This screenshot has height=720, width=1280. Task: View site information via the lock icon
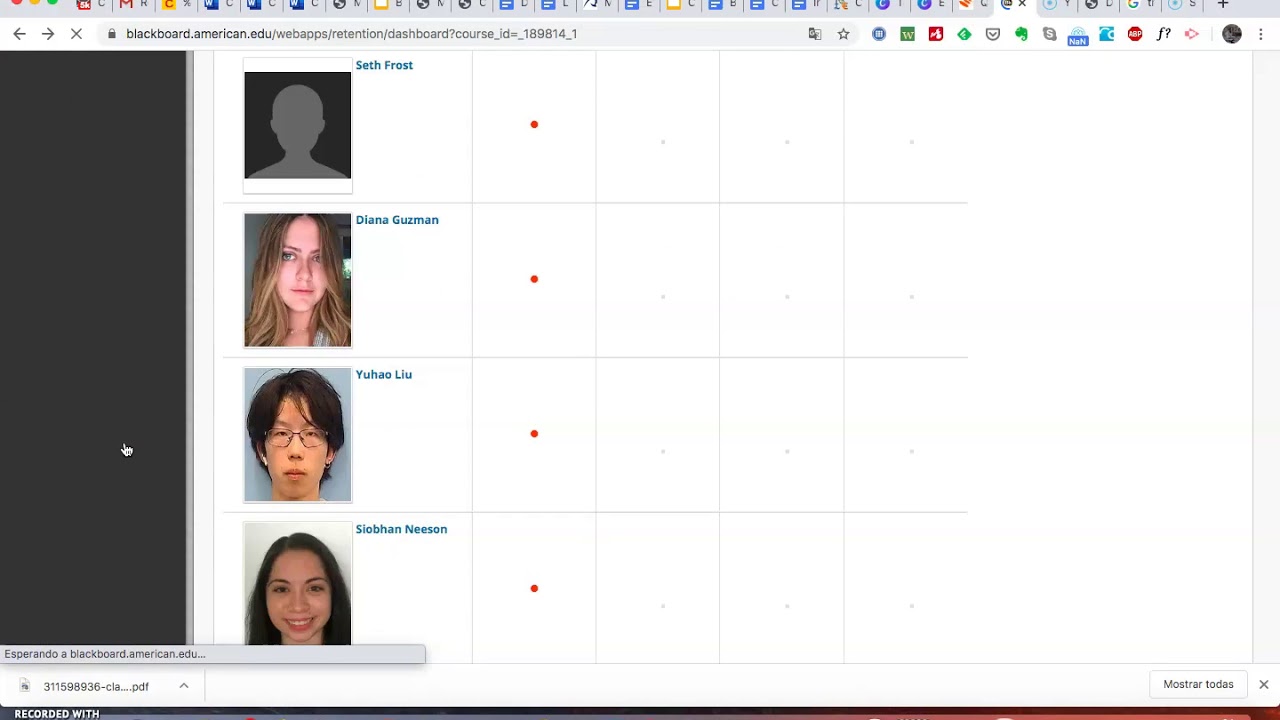(x=112, y=34)
